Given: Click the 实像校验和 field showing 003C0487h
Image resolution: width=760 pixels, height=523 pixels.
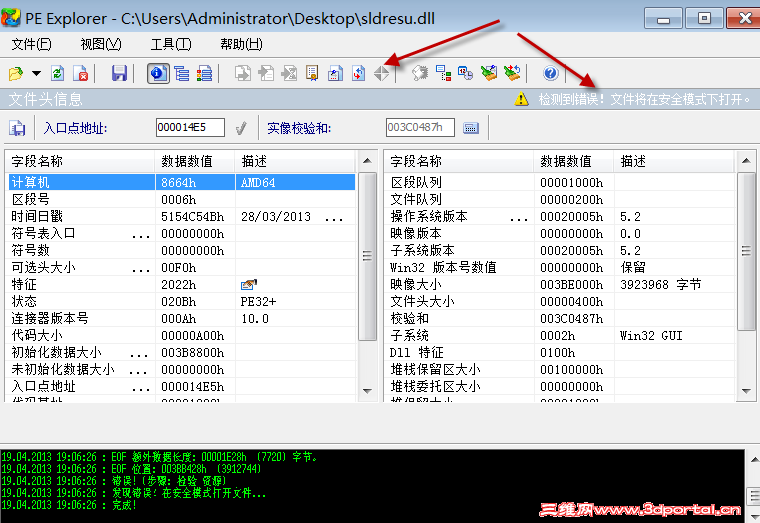Looking at the screenshot, I should [x=420, y=127].
